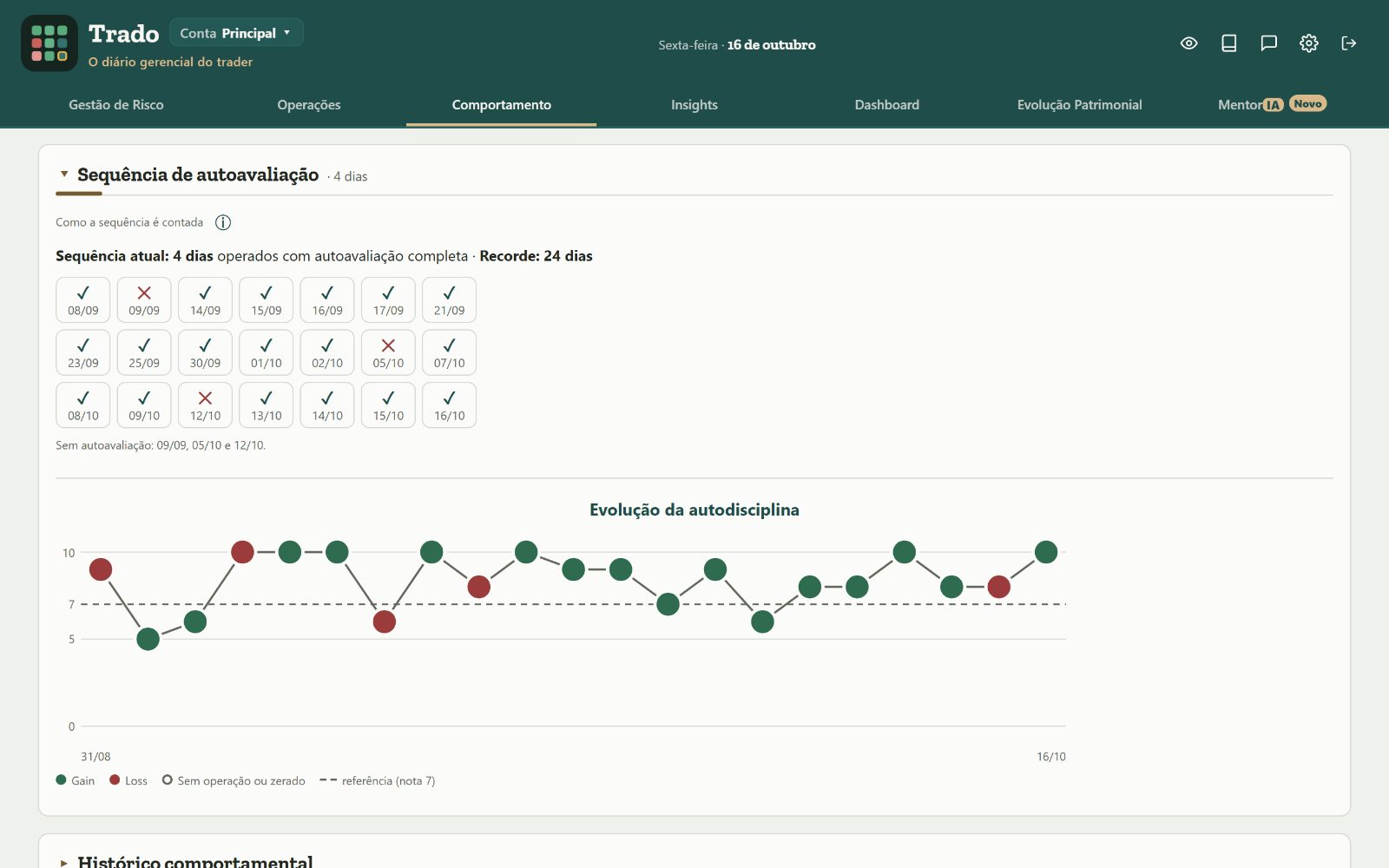Open settings via the gear icon
Image resolution: width=1389 pixels, height=868 pixels.
[x=1309, y=43]
